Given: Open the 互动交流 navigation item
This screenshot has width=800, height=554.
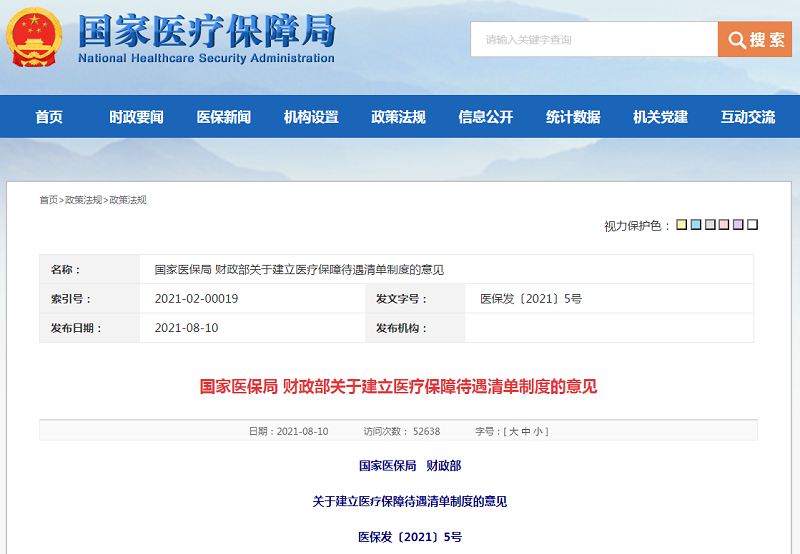Looking at the screenshot, I should 748,117.
